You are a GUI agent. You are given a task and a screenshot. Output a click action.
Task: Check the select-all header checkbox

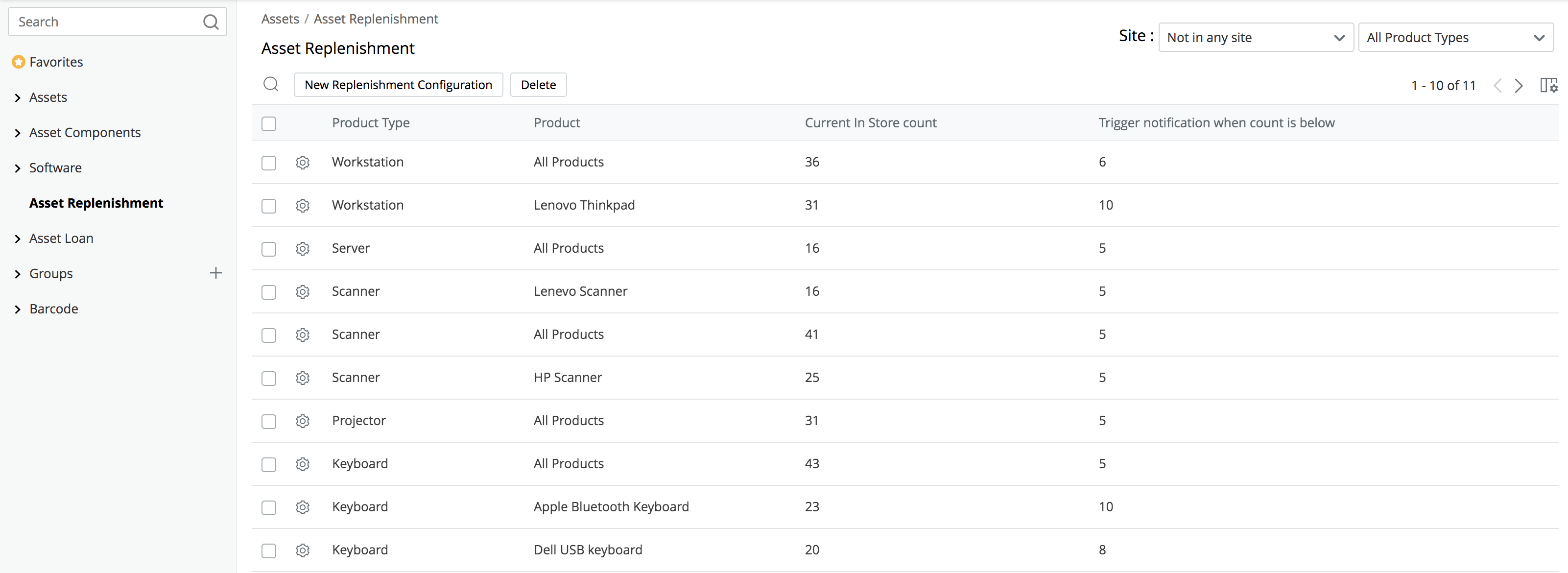tap(268, 123)
